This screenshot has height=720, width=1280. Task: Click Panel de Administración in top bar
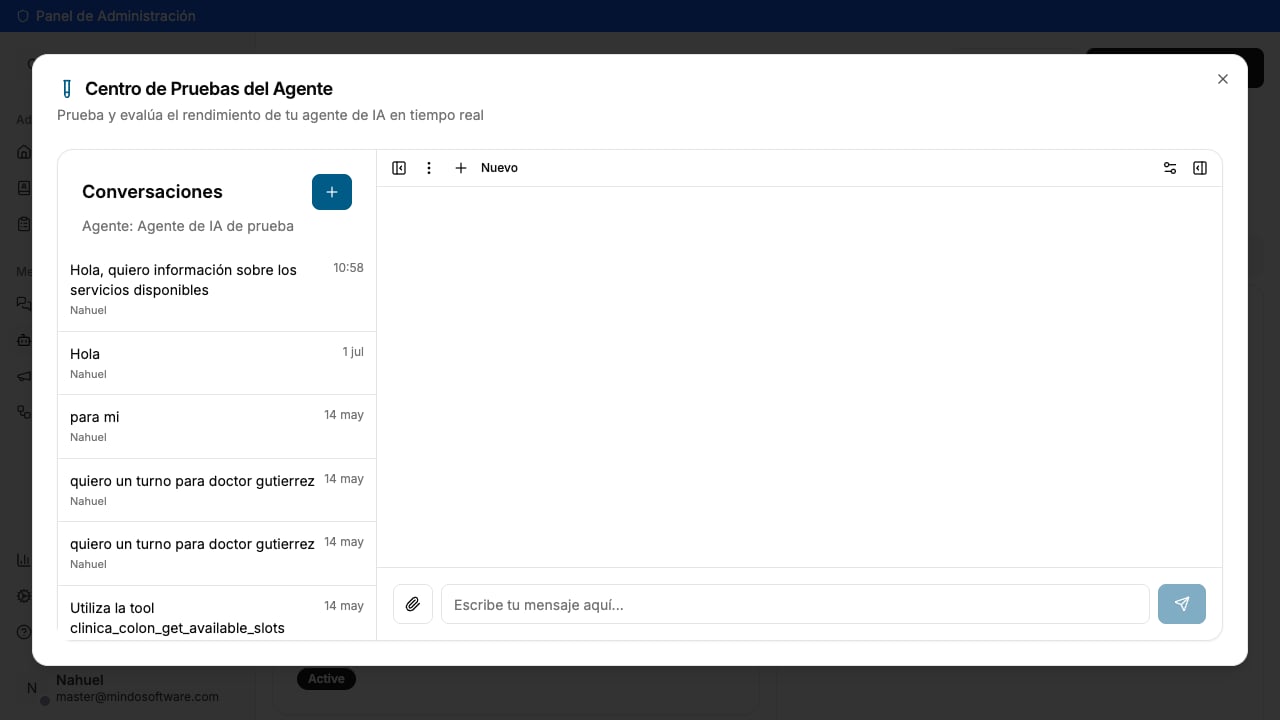[116, 16]
